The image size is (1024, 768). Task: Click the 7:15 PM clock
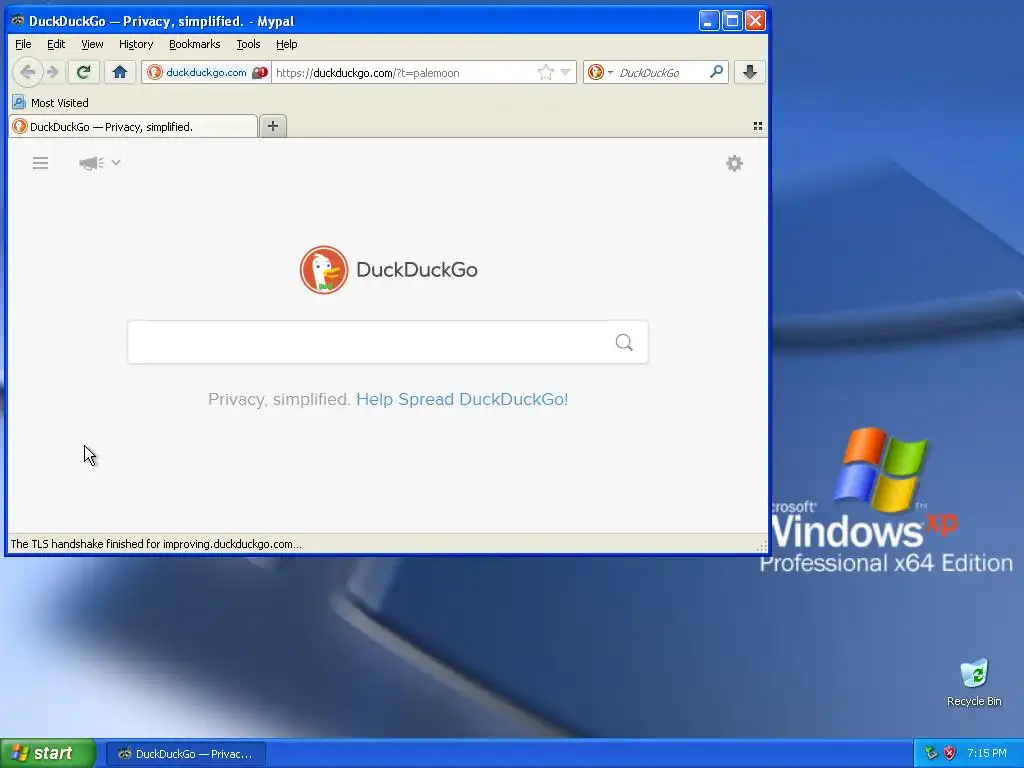point(987,753)
